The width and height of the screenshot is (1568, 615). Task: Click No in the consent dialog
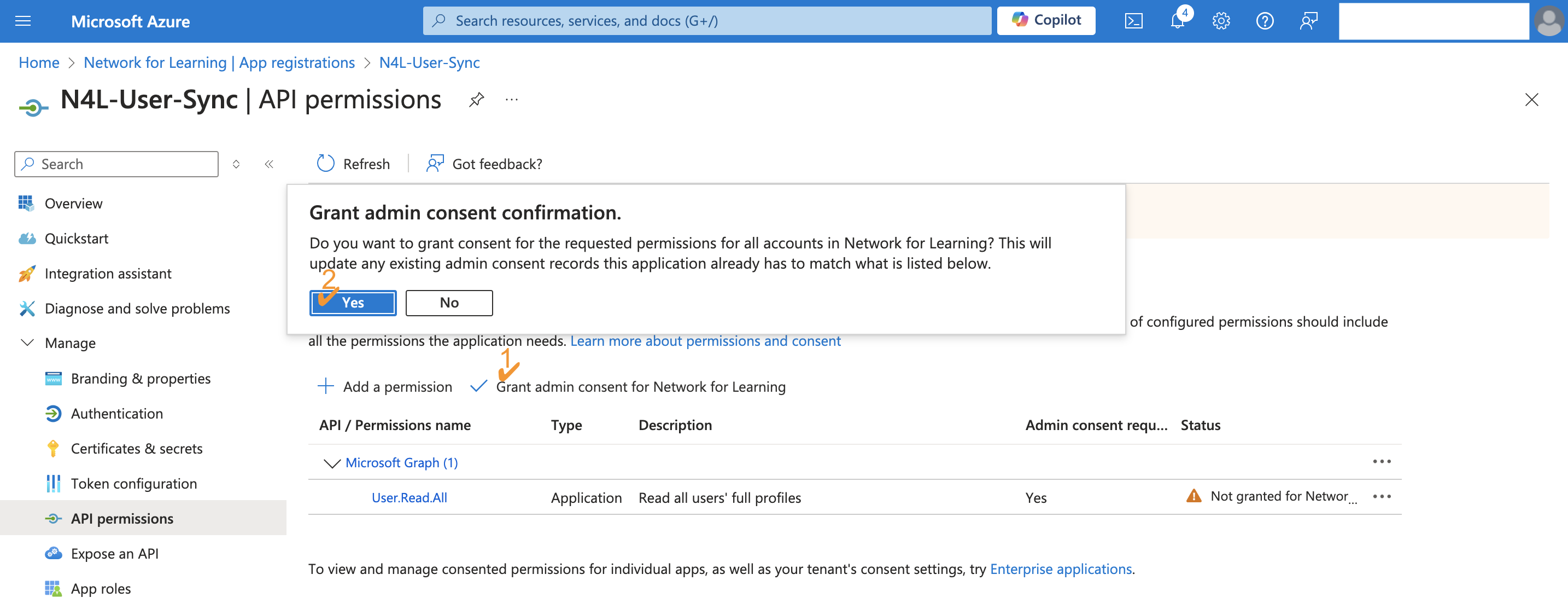[449, 303]
